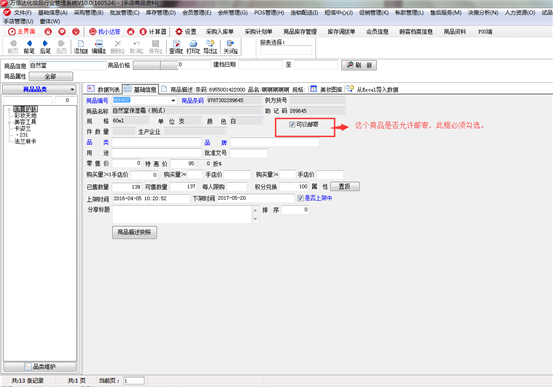Open the 采购管理(B) menu
This screenshot has width=553, height=387.
(89, 13)
